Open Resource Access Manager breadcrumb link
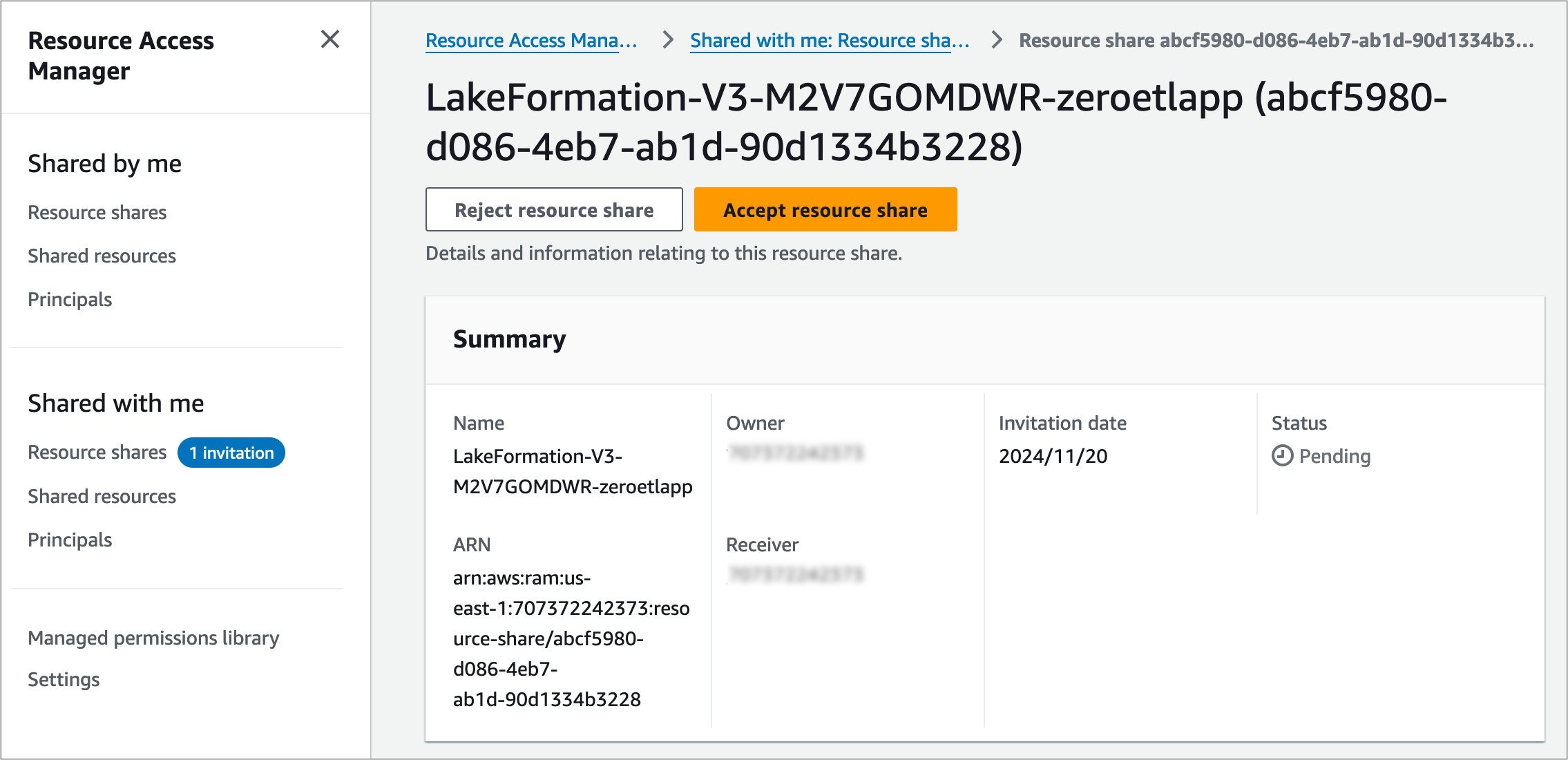The width and height of the screenshot is (1568, 760). coord(530,41)
